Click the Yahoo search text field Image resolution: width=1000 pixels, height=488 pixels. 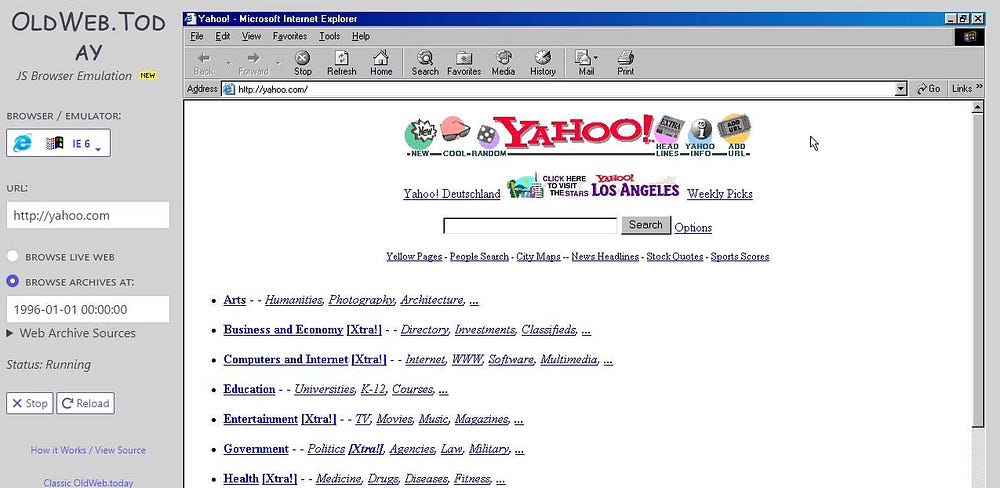[x=530, y=226]
